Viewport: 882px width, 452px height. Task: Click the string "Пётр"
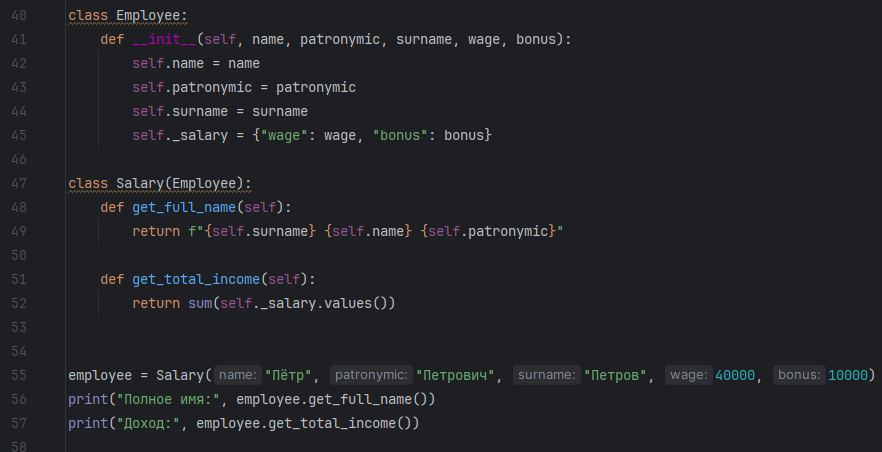coord(288,376)
